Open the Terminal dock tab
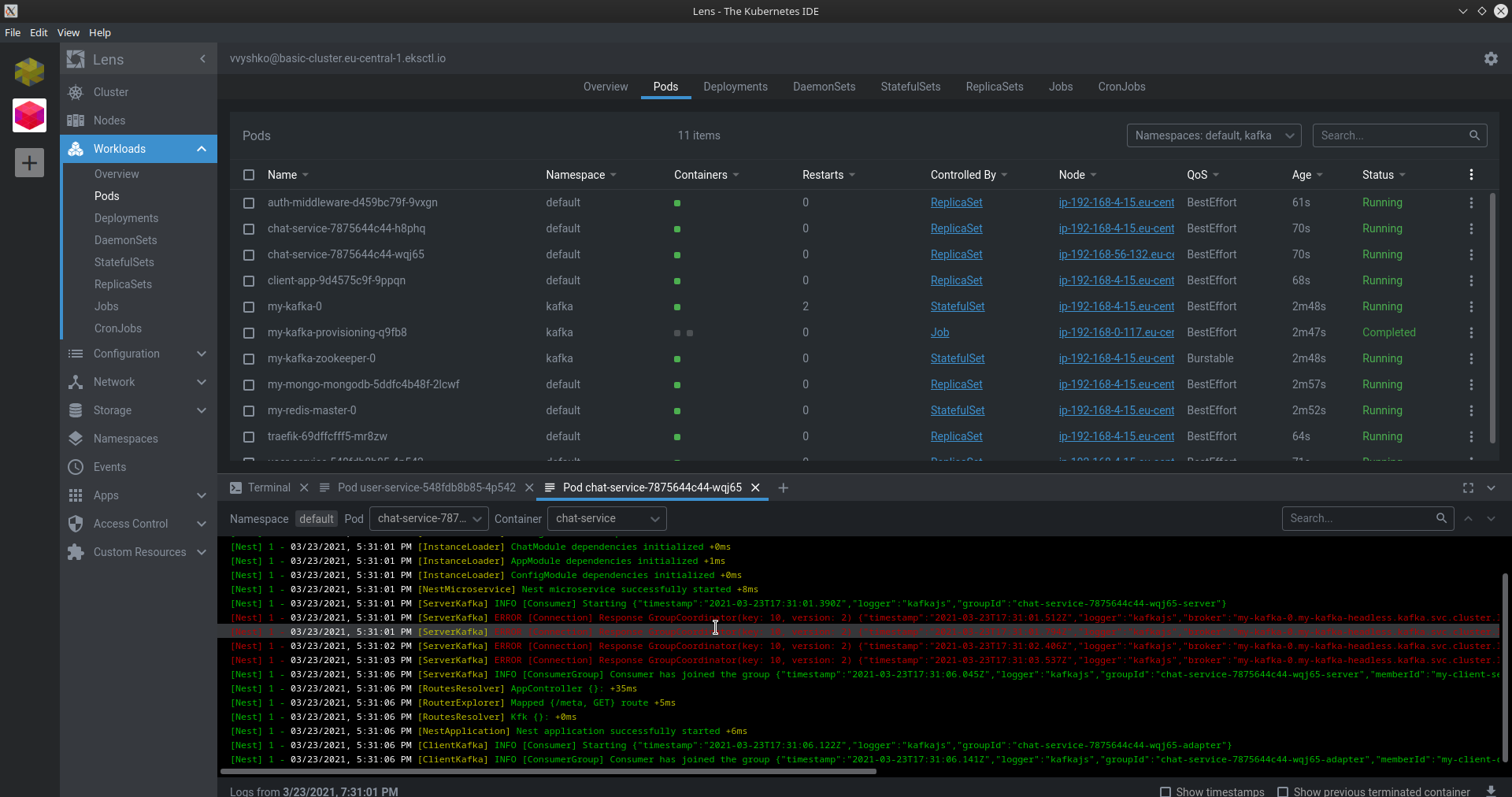The height and width of the screenshot is (797, 1512). point(261,487)
